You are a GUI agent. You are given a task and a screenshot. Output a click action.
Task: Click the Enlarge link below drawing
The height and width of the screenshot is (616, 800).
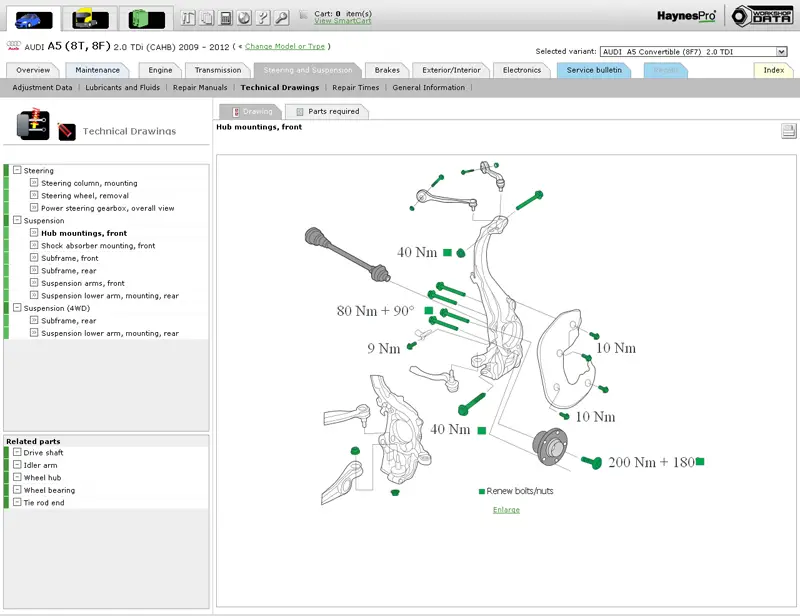click(x=506, y=510)
